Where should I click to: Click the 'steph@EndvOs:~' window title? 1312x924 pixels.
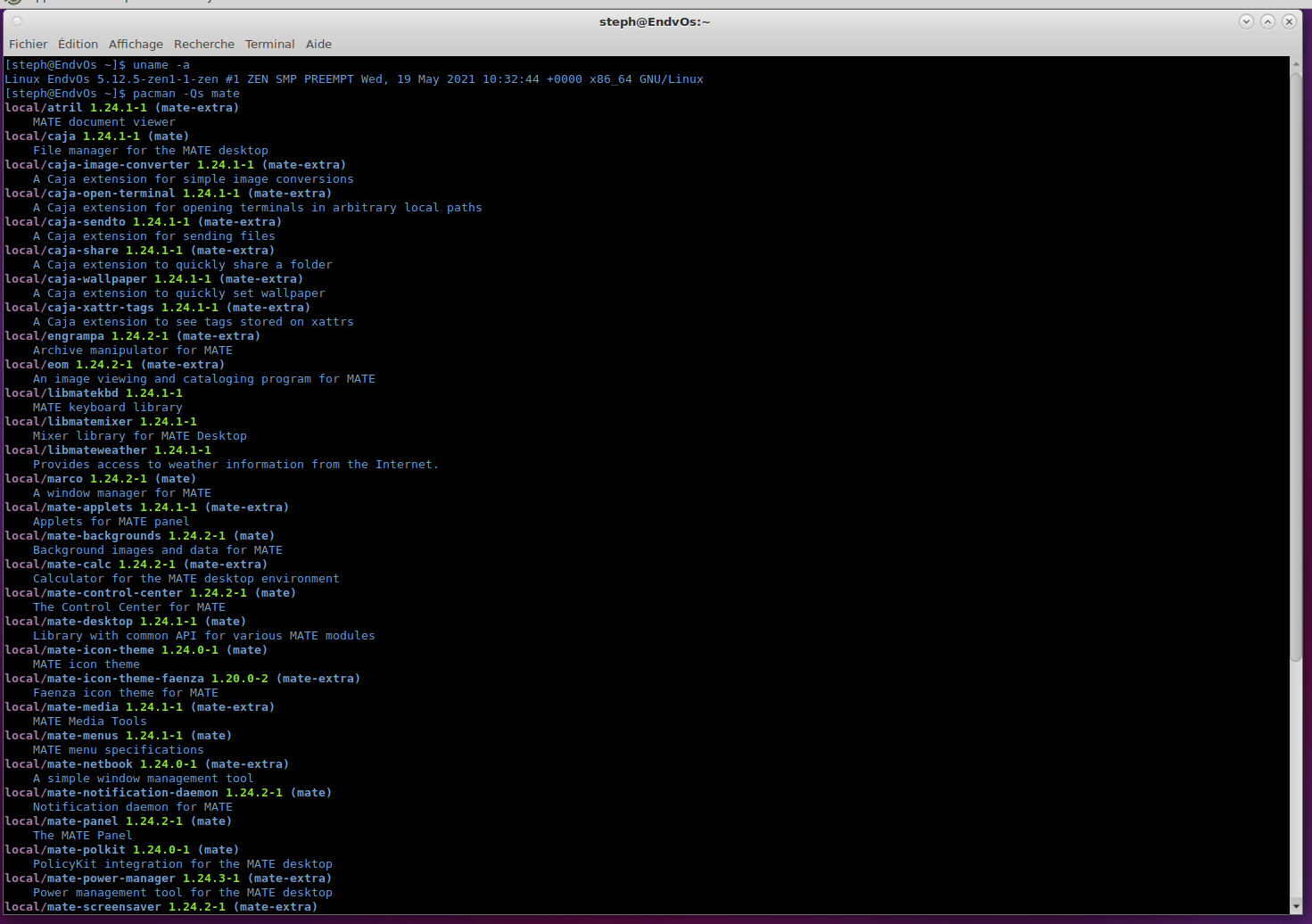(655, 21)
